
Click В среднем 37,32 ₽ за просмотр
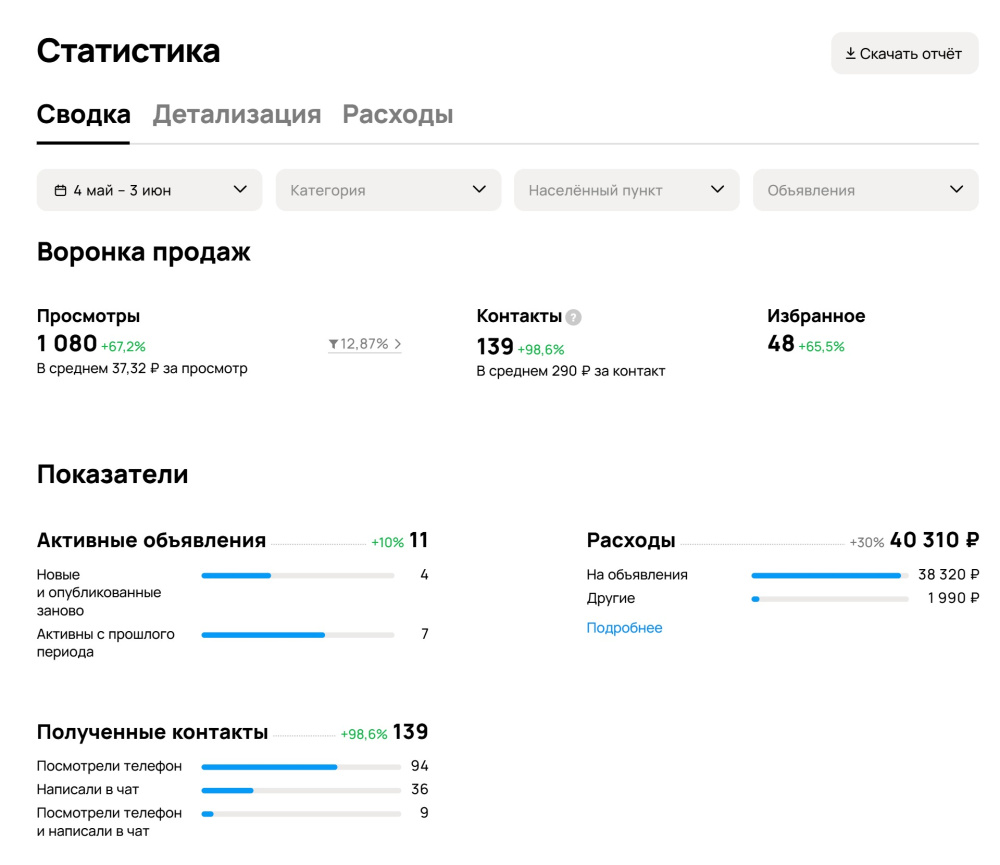(142, 369)
